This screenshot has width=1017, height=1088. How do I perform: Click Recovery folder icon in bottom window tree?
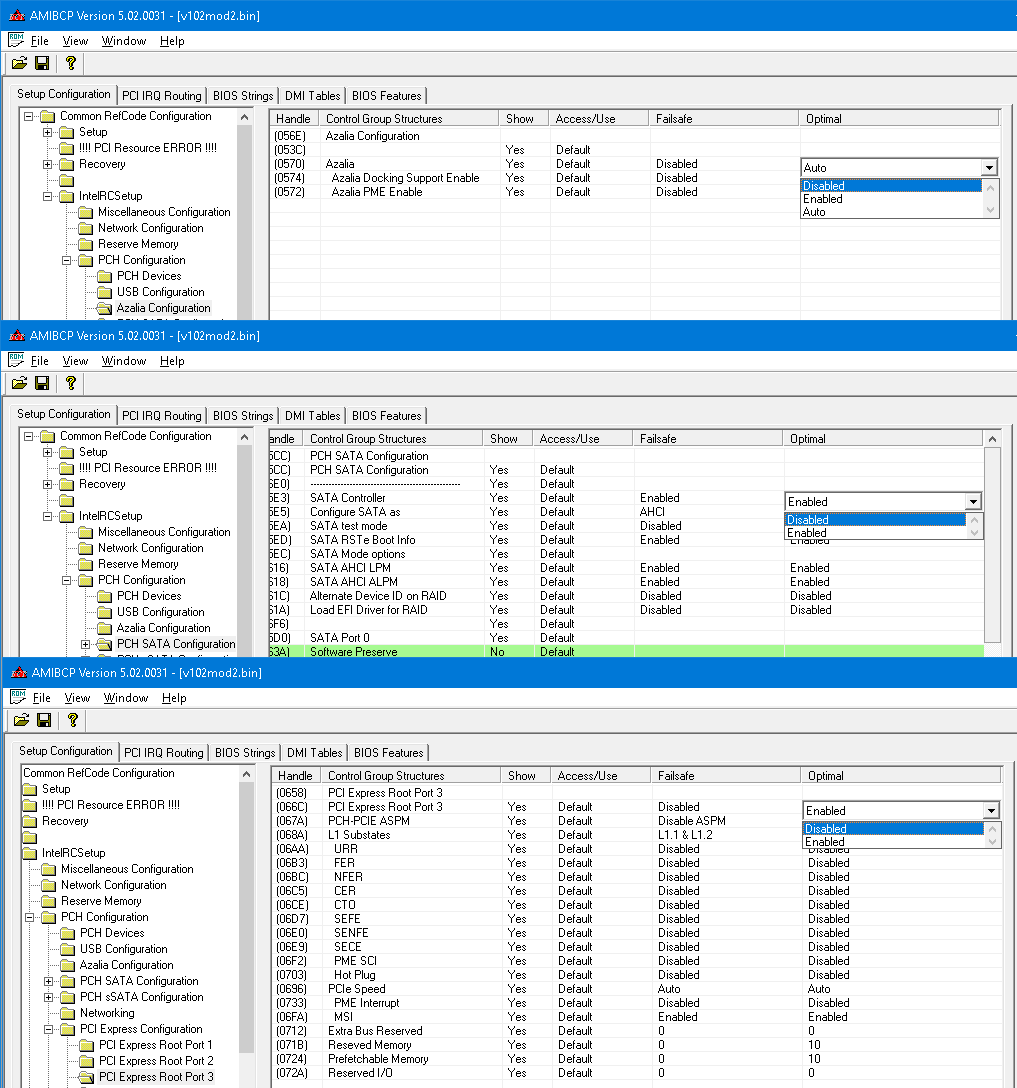[29, 822]
